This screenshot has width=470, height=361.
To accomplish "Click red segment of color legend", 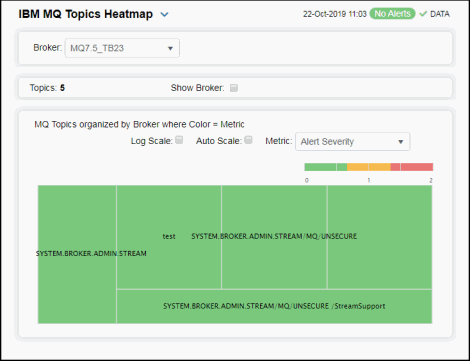I will click(412, 167).
